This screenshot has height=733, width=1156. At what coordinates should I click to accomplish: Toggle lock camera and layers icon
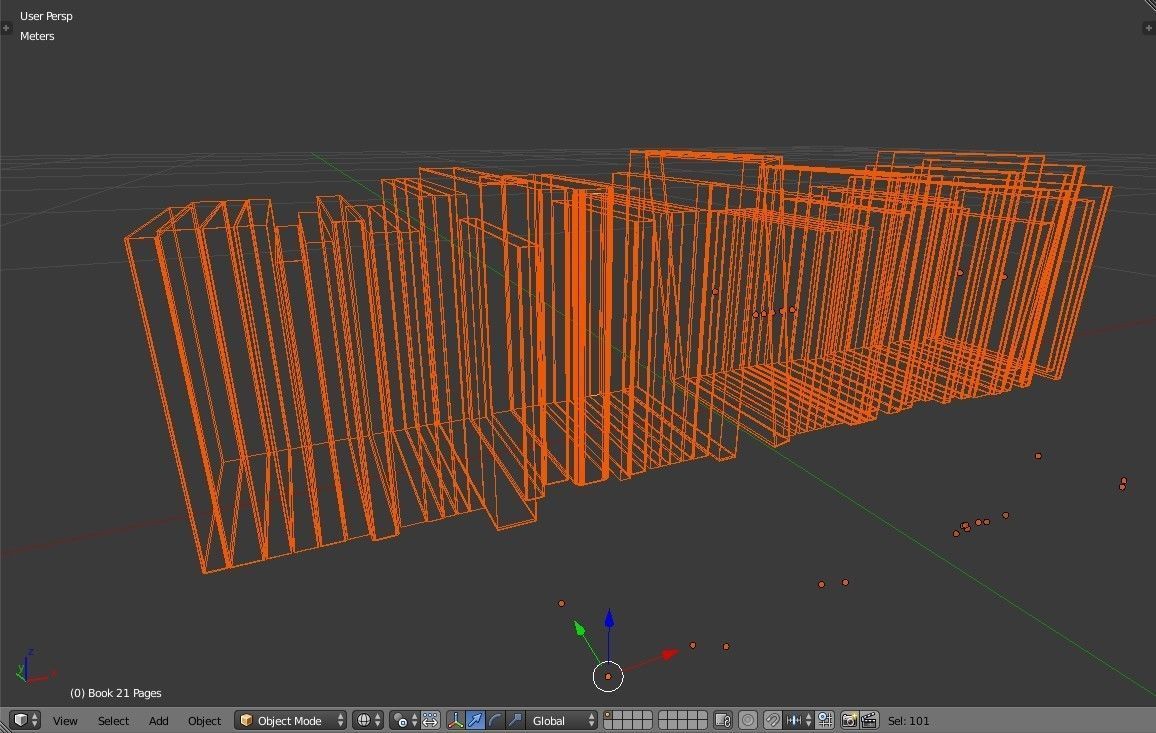pyautogui.click(x=723, y=720)
